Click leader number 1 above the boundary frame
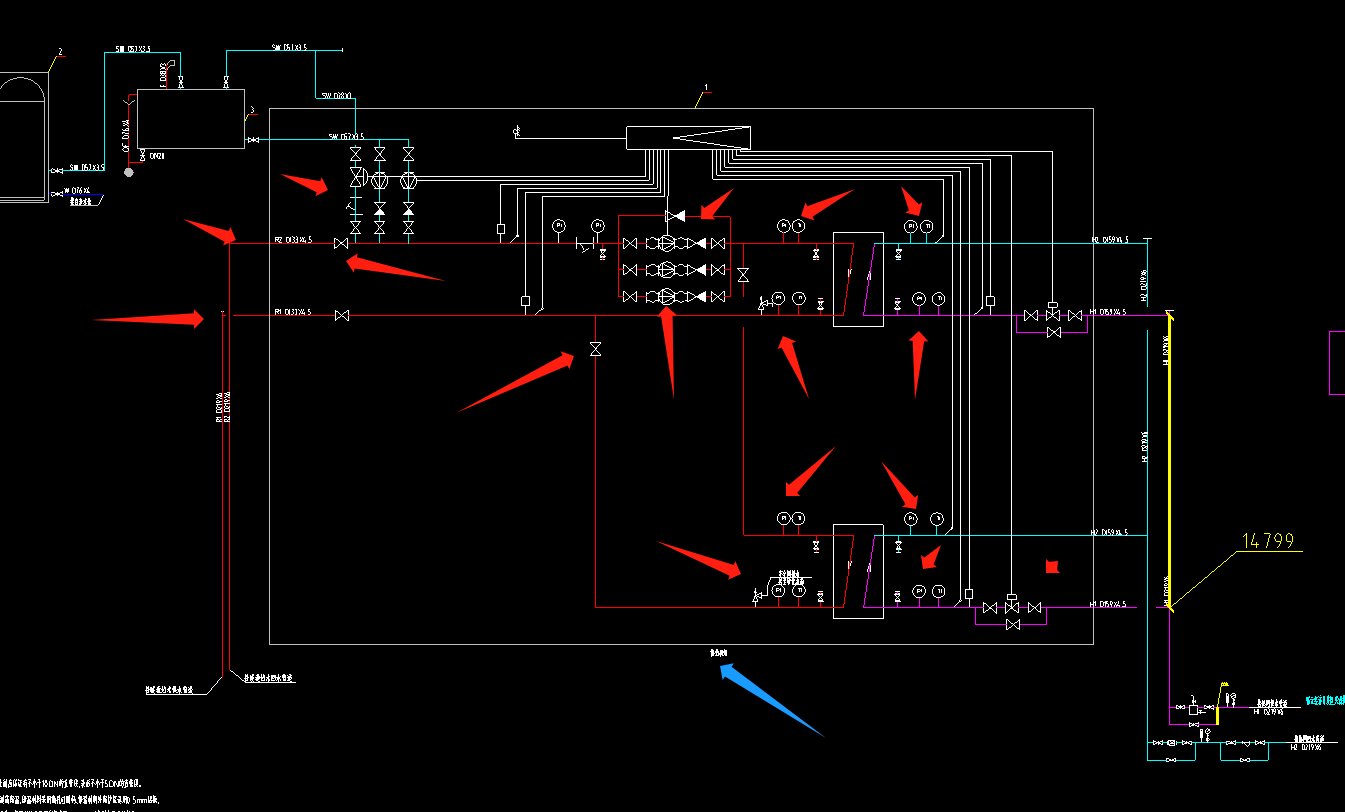1345x812 pixels. [x=706, y=88]
